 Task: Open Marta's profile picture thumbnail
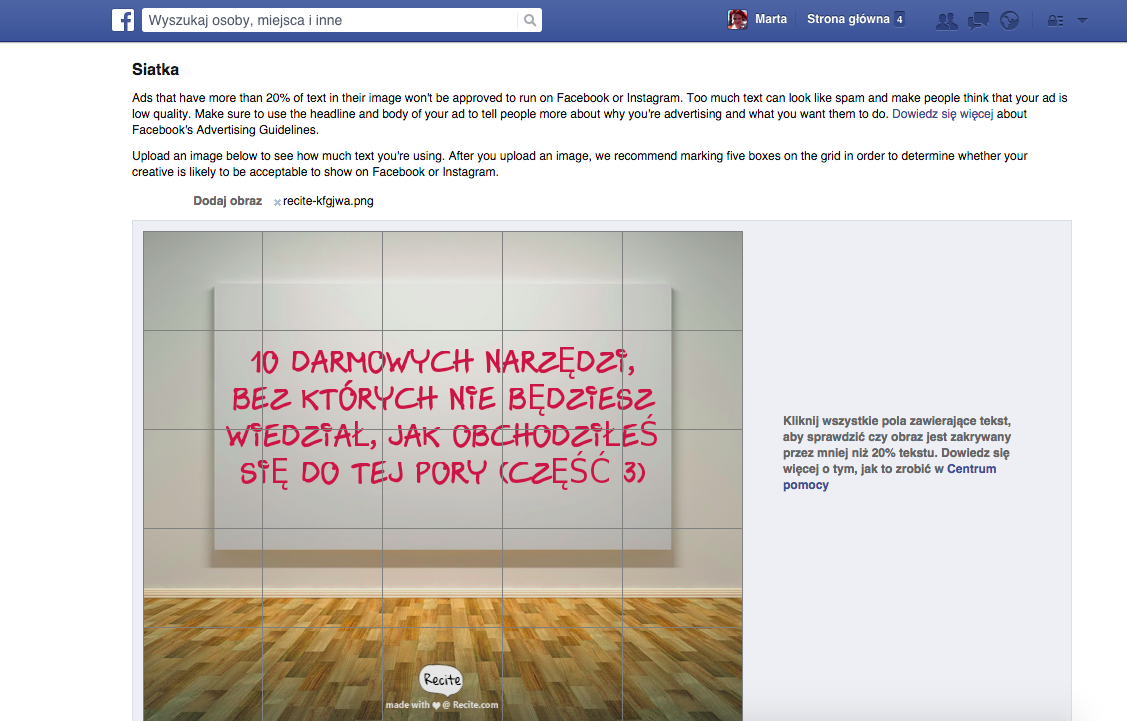pos(737,20)
